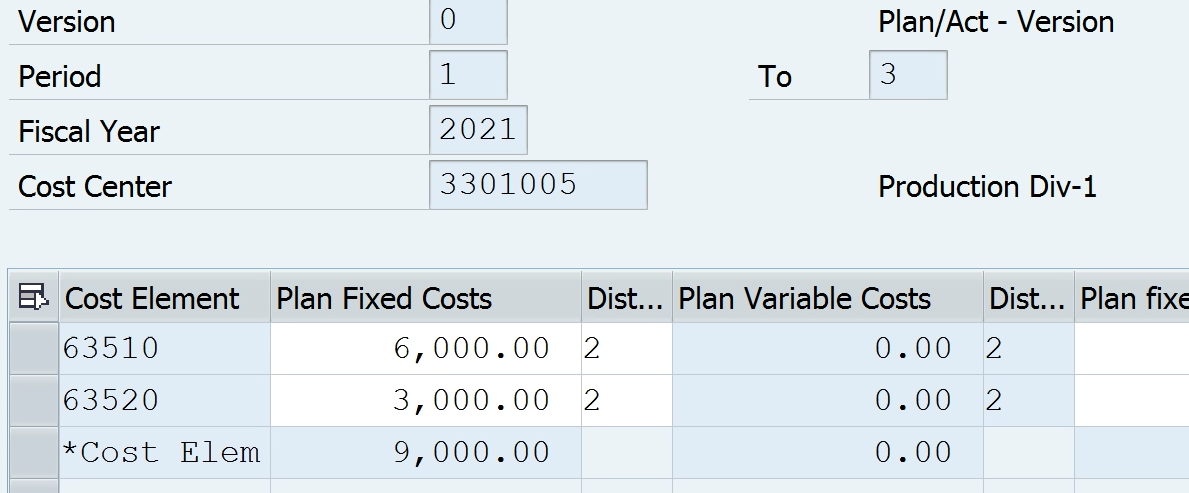This screenshot has height=493, width=1189.
Task: Click the Plan Variable Costs column header
Action: (x=805, y=298)
